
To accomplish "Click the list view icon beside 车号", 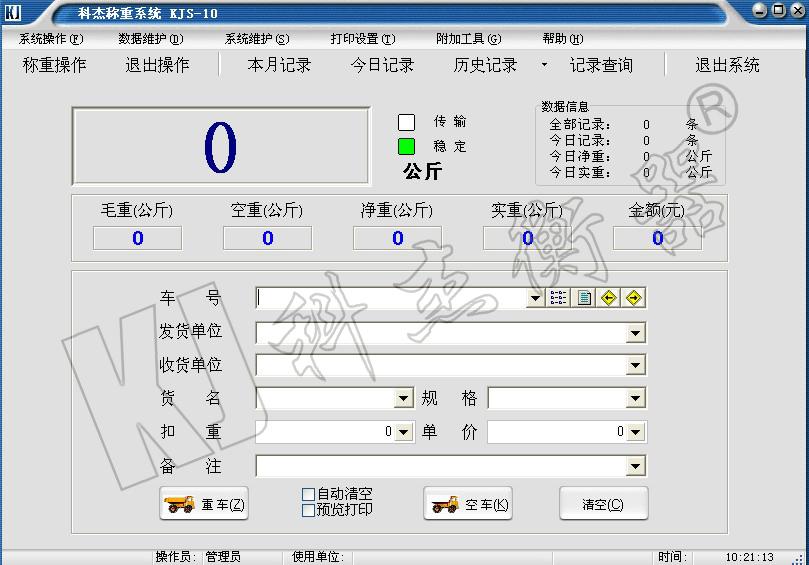I will 559,298.
